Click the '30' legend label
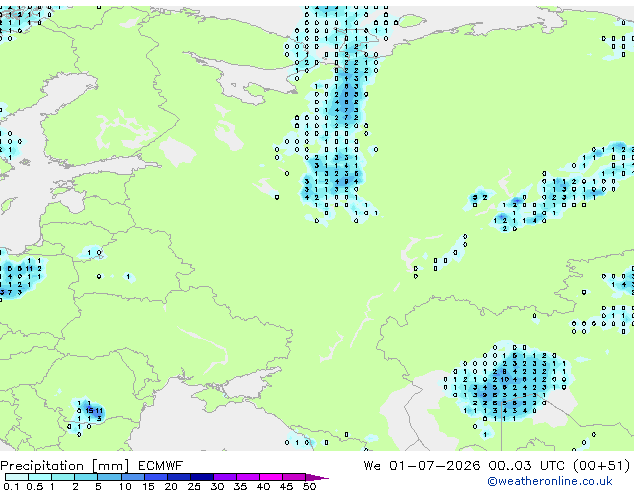Image resolution: width=634 pixels, height=490 pixels. click(x=217, y=486)
